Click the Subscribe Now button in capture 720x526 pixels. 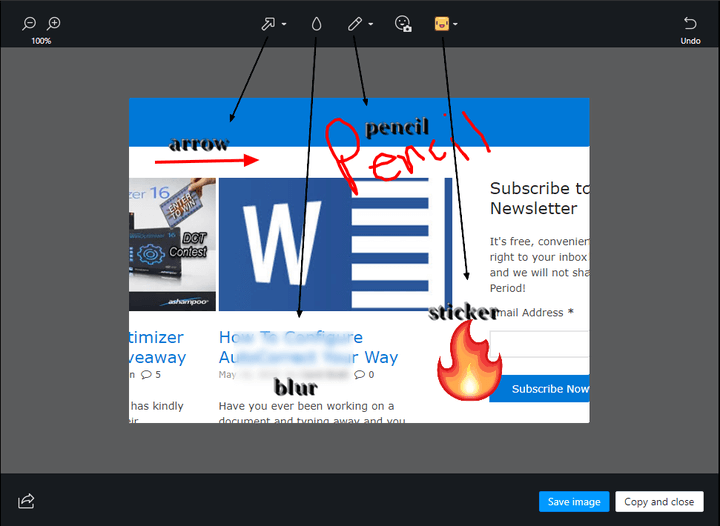(542, 389)
